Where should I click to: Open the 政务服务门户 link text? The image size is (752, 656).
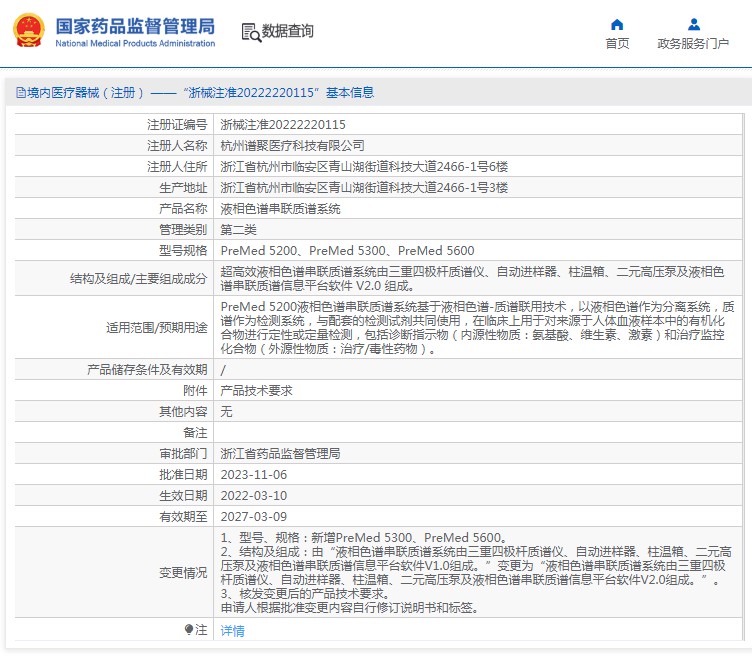tap(693, 44)
